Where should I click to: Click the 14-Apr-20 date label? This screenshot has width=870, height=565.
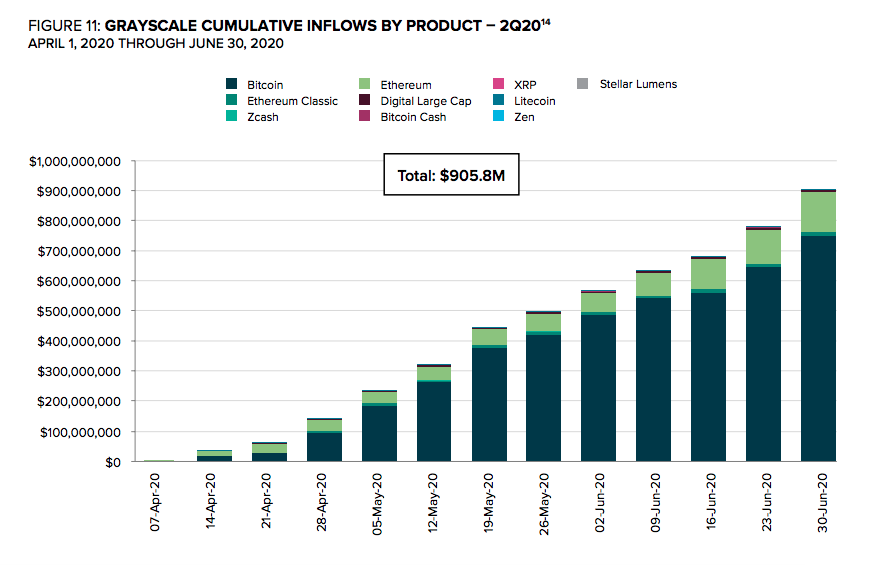pos(210,501)
